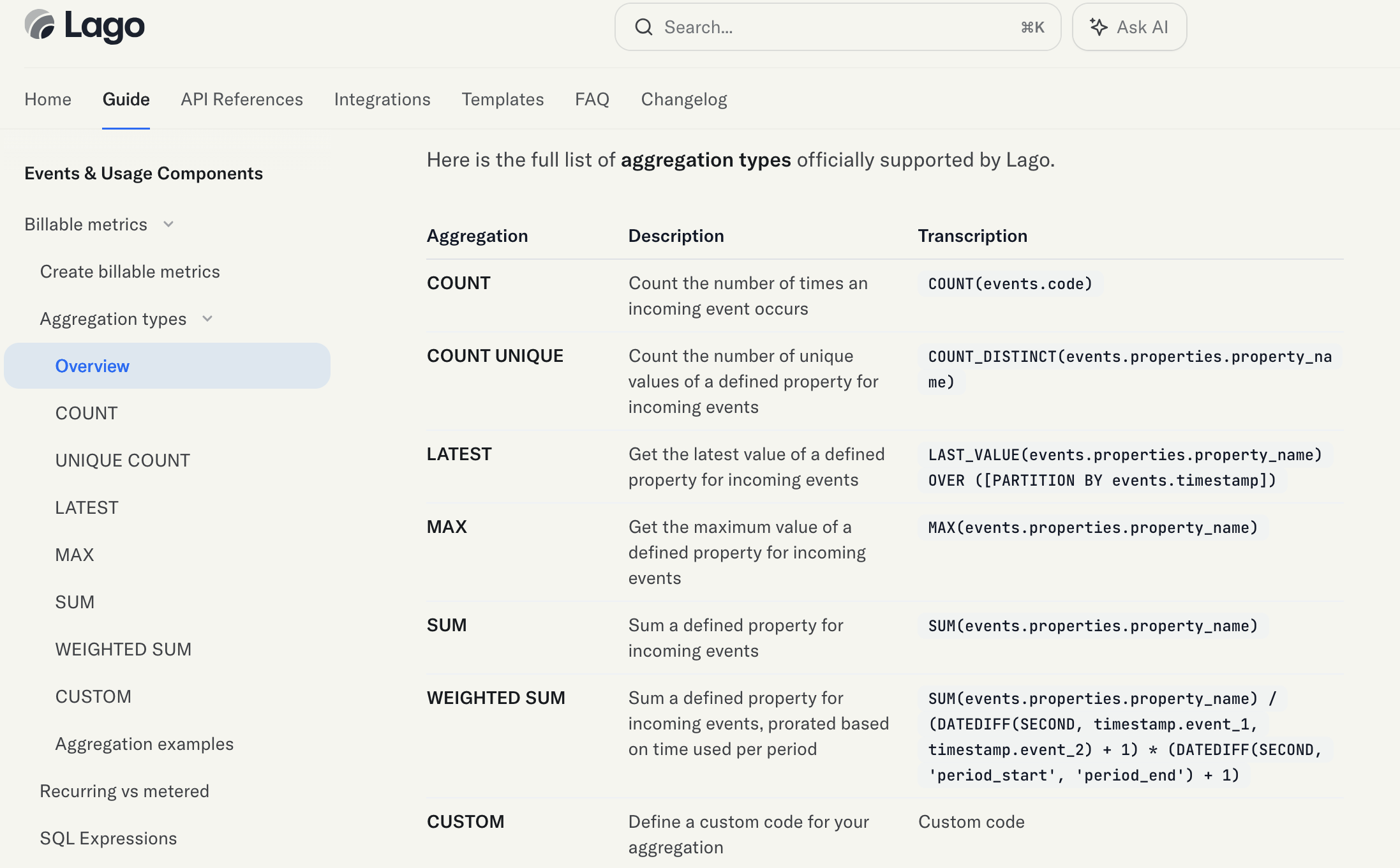The width and height of the screenshot is (1400, 868).
Task: Click the search magnifier icon
Action: (x=643, y=27)
